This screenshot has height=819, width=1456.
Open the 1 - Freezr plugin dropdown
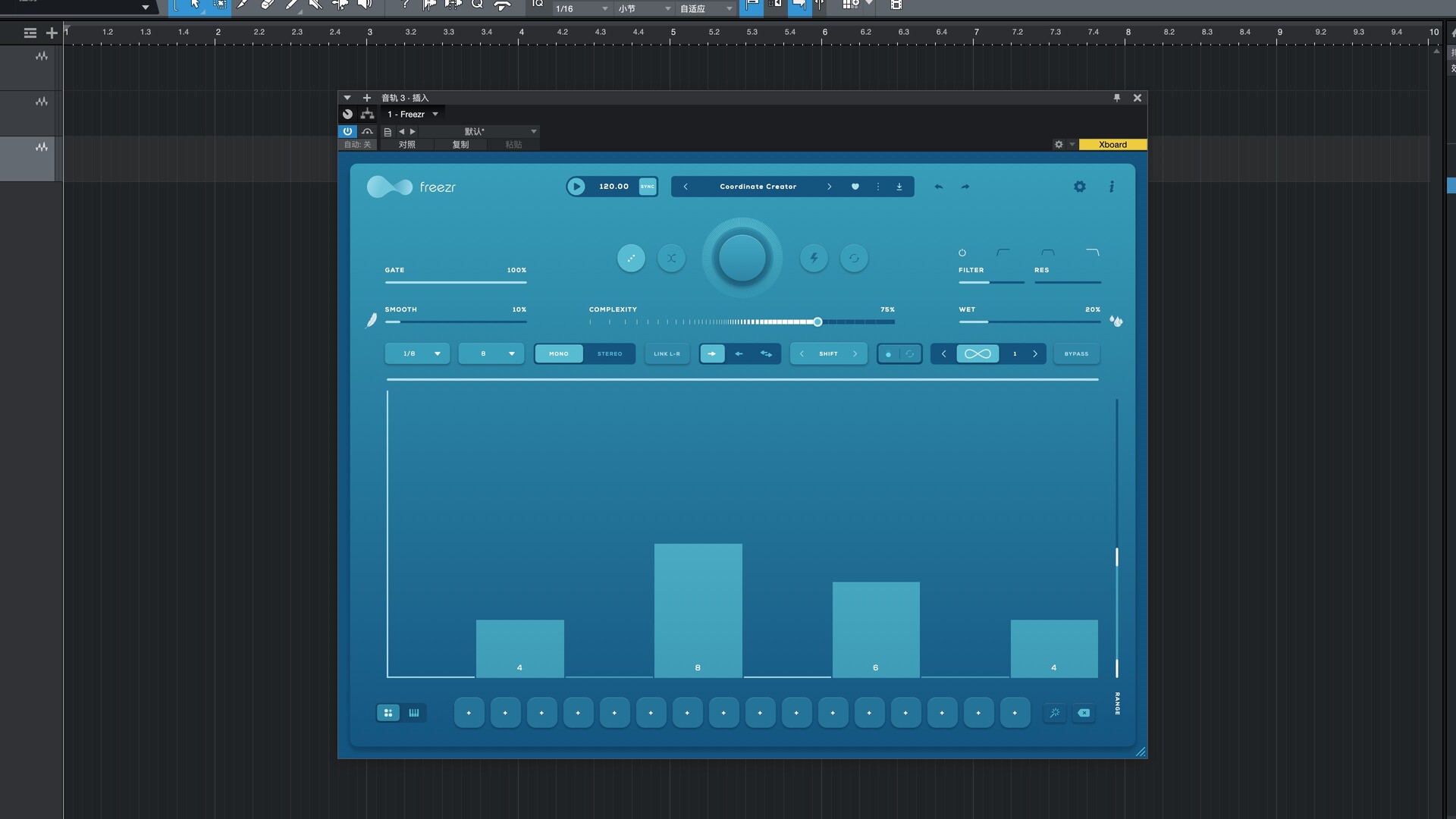(413, 115)
